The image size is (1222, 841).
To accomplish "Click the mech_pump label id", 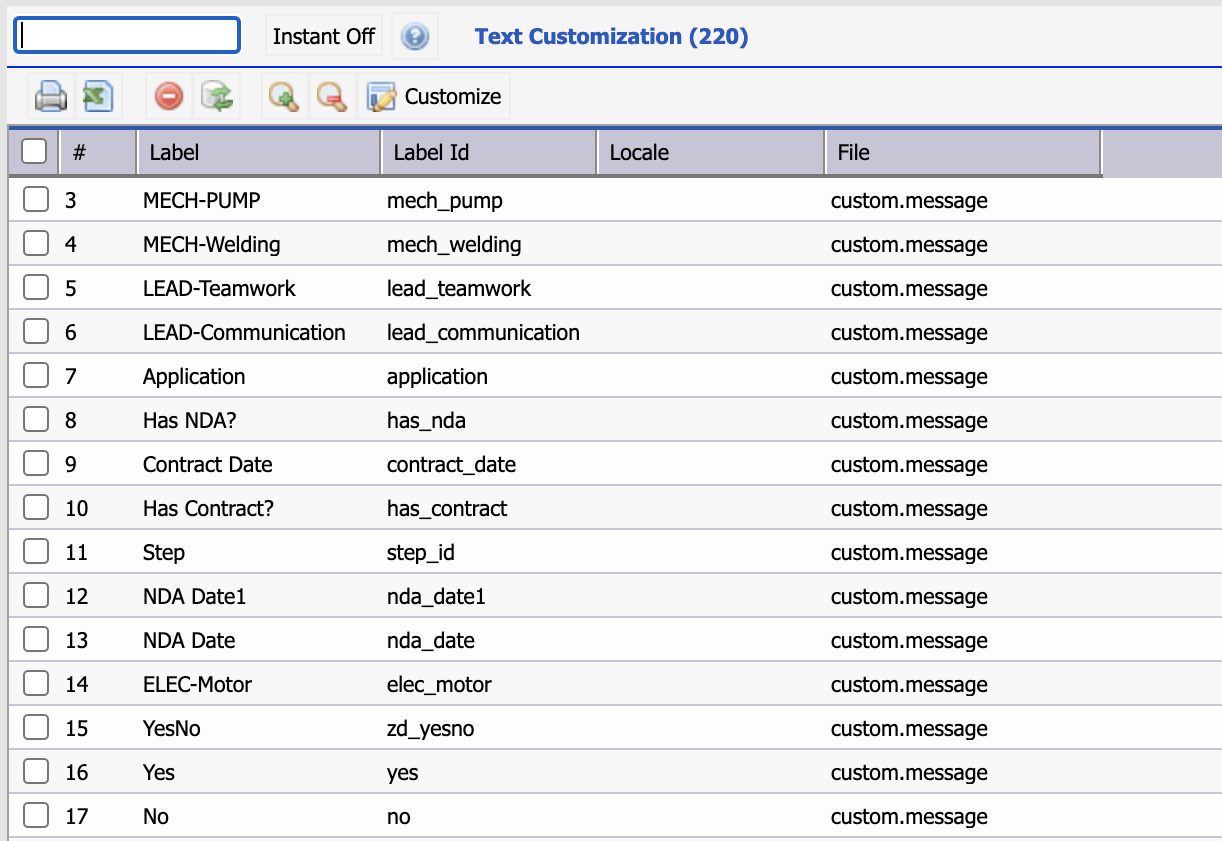I will [x=445, y=201].
